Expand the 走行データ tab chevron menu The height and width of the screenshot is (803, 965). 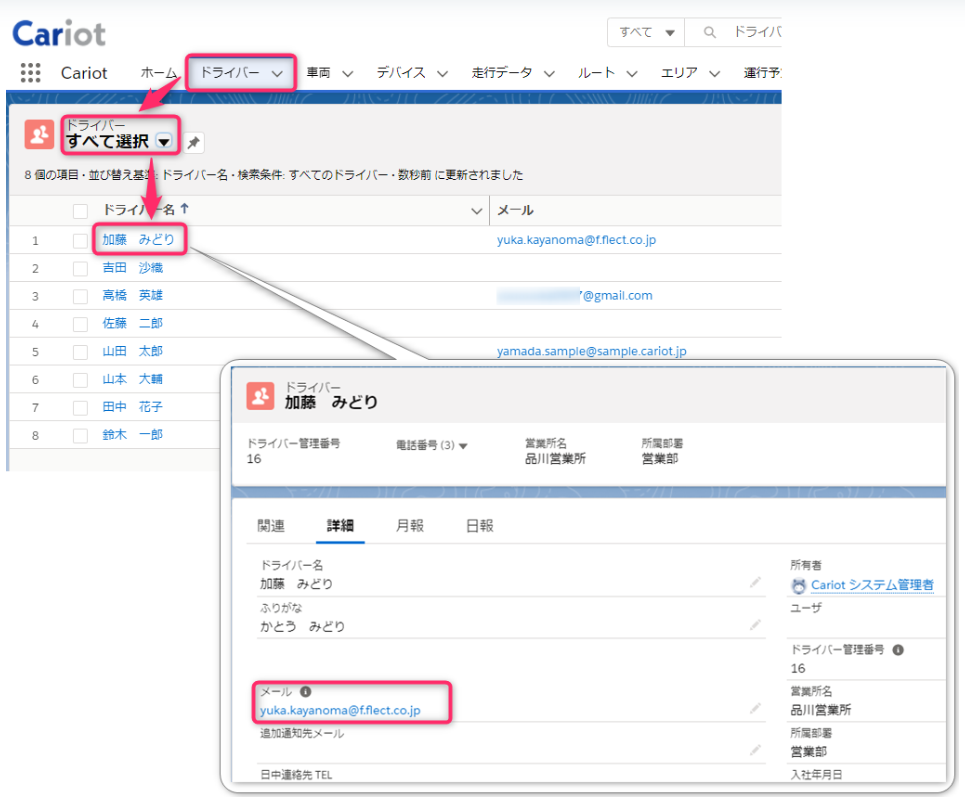tap(550, 74)
